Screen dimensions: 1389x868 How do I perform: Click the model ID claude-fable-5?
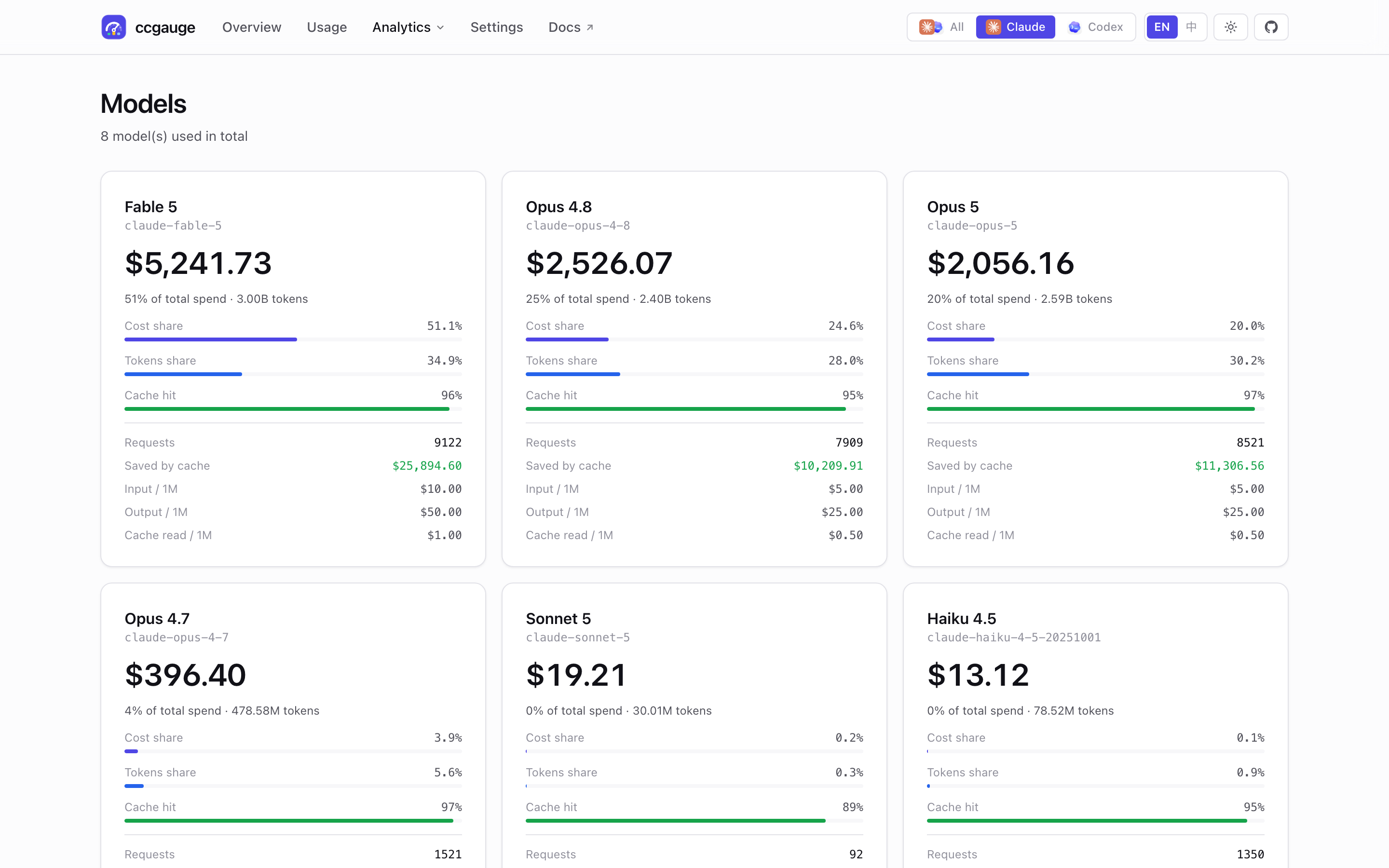coord(173,226)
